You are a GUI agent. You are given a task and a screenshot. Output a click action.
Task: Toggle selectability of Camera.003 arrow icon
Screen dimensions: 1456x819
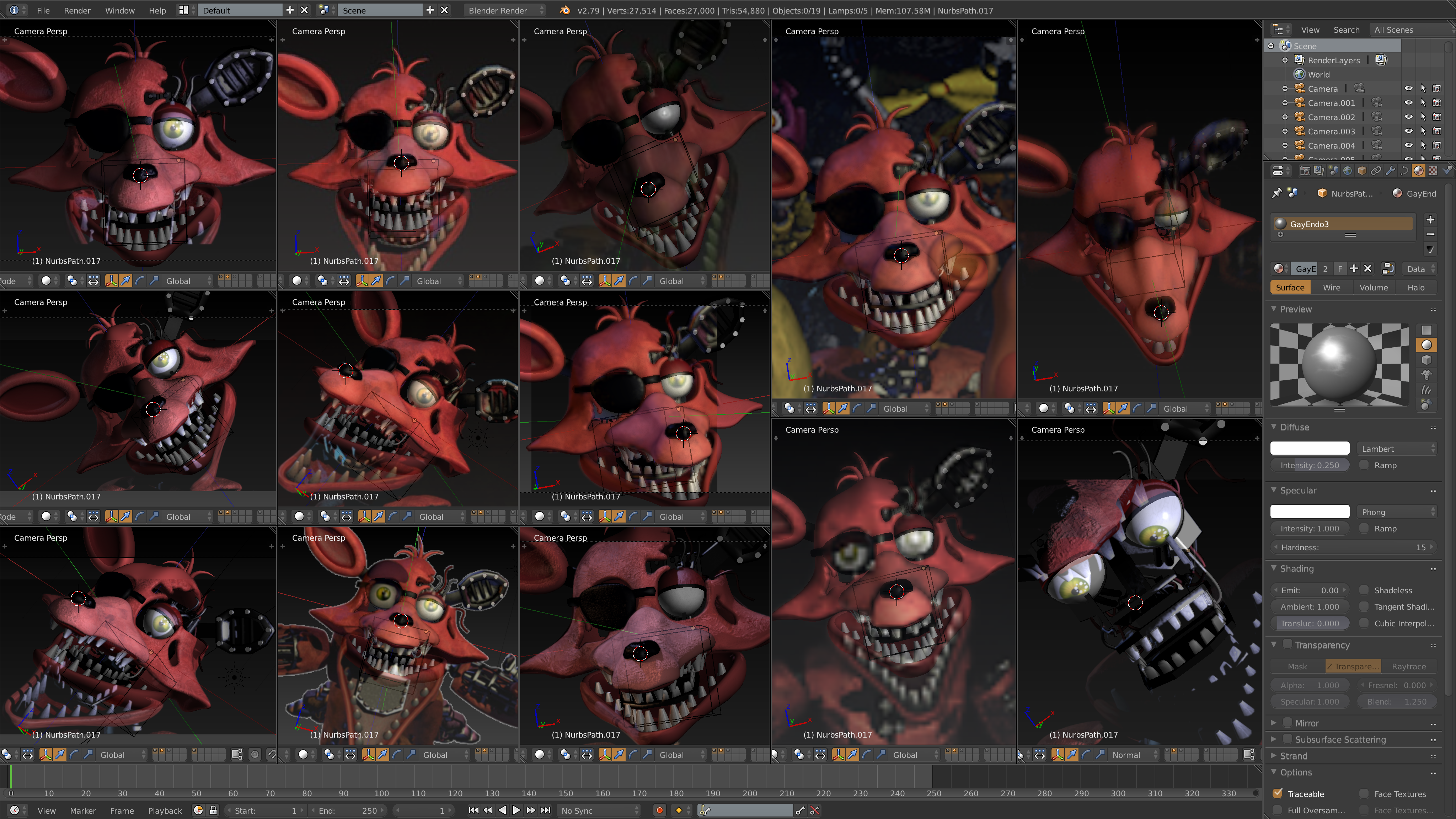pos(1423,131)
